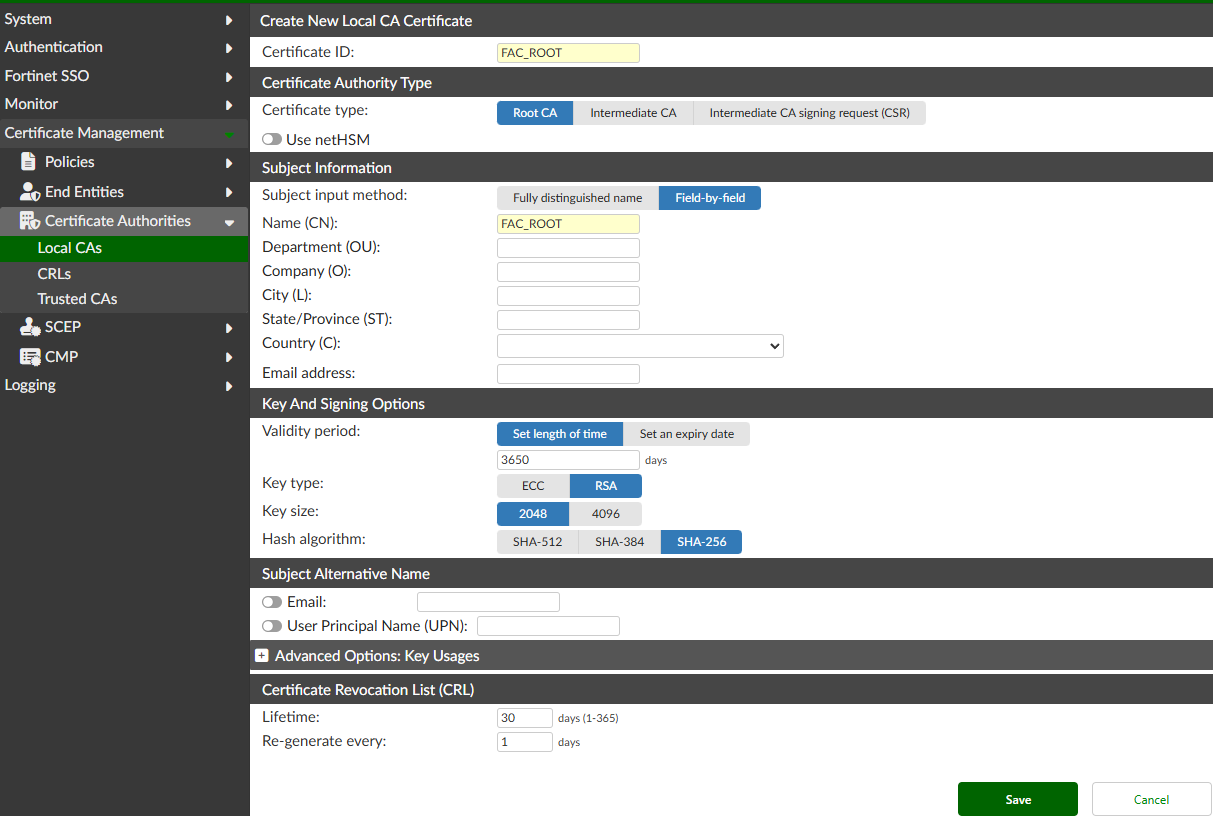The width and height of the screenshot is (1213, 816).
Task: Click the City (L) field
Action: click(x=568, y=296)
